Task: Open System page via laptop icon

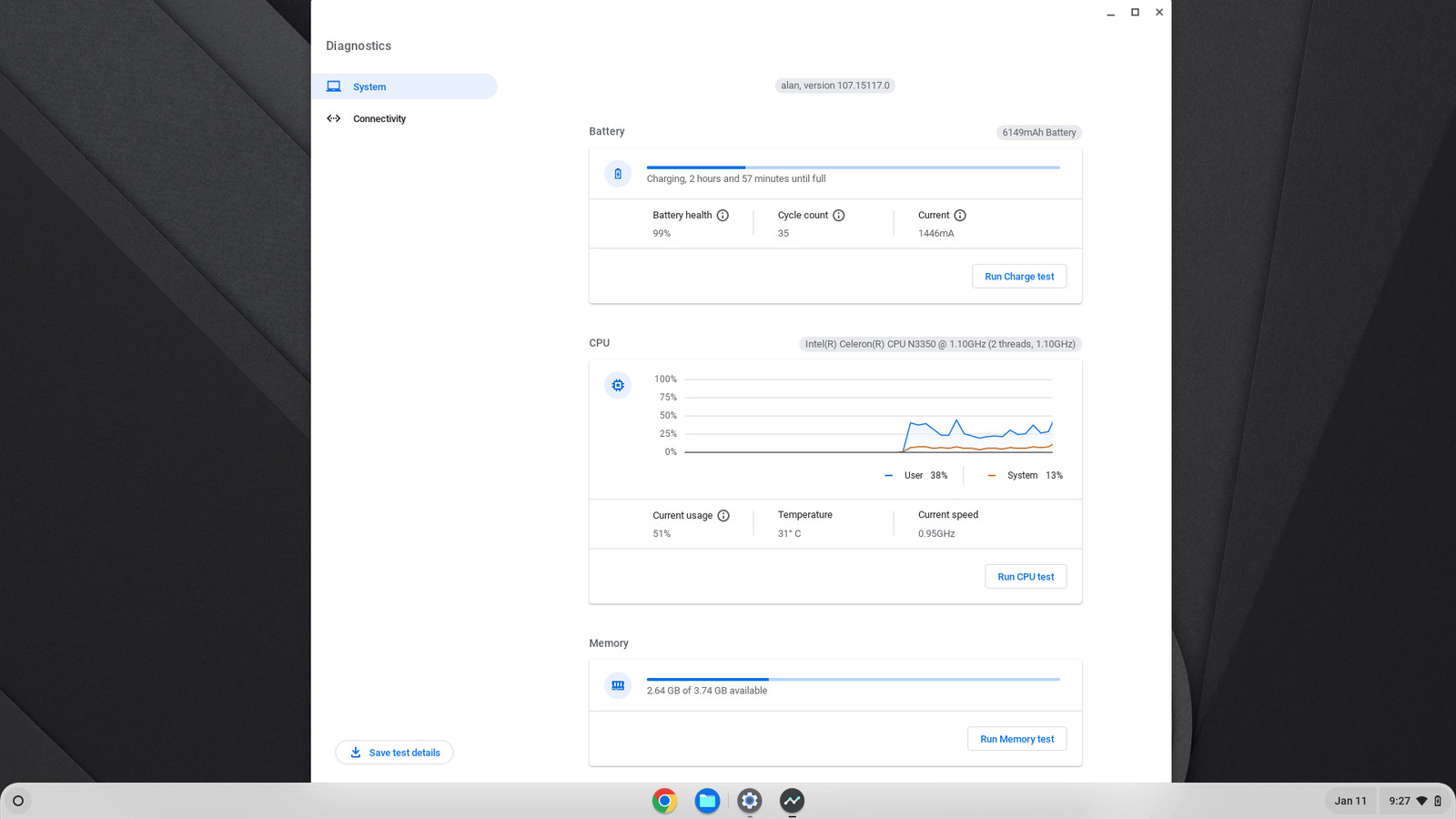Action: (334, 86)
